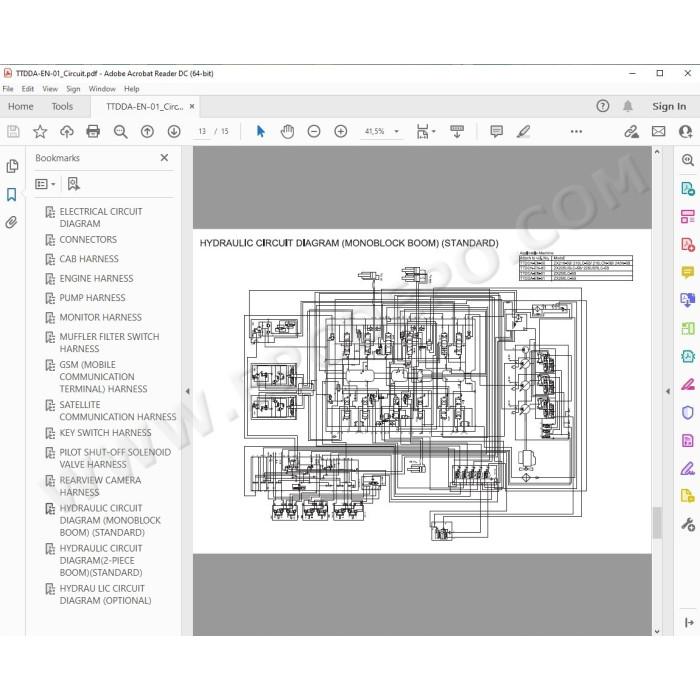Add a comment sticky note

tap(496, 131)
